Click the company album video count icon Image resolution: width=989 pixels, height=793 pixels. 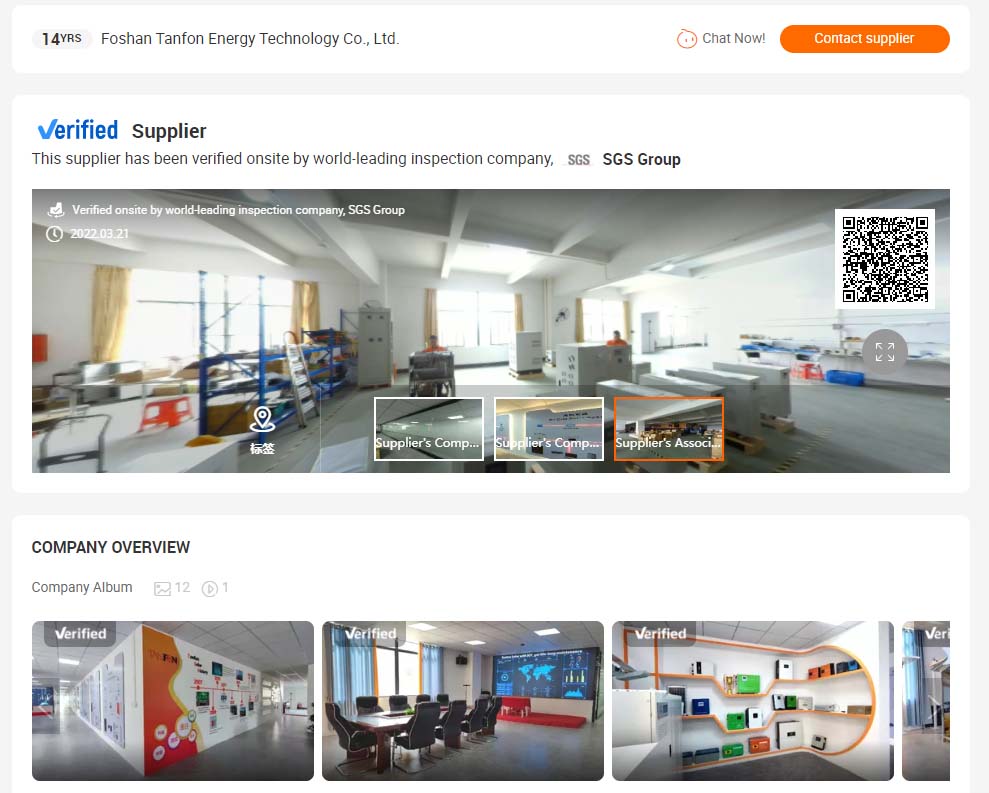tap(209, 589)
